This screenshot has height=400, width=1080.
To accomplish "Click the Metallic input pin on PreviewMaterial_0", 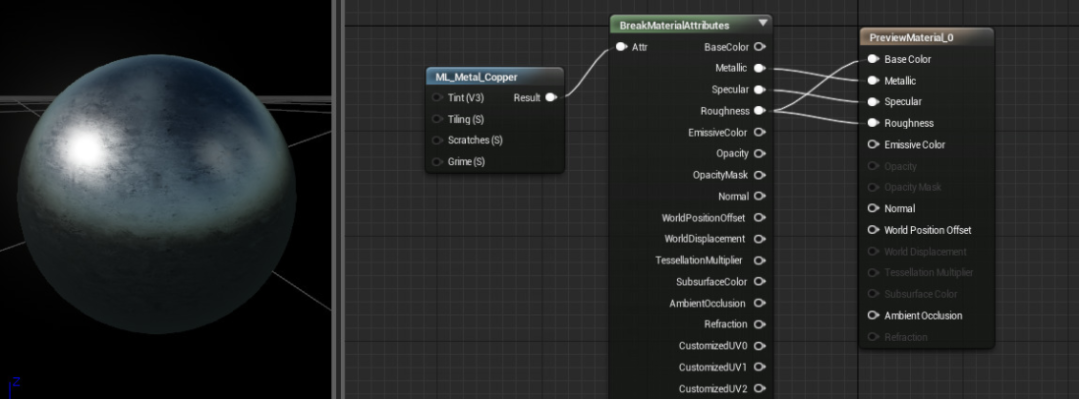I will click(x=873, y=81).
